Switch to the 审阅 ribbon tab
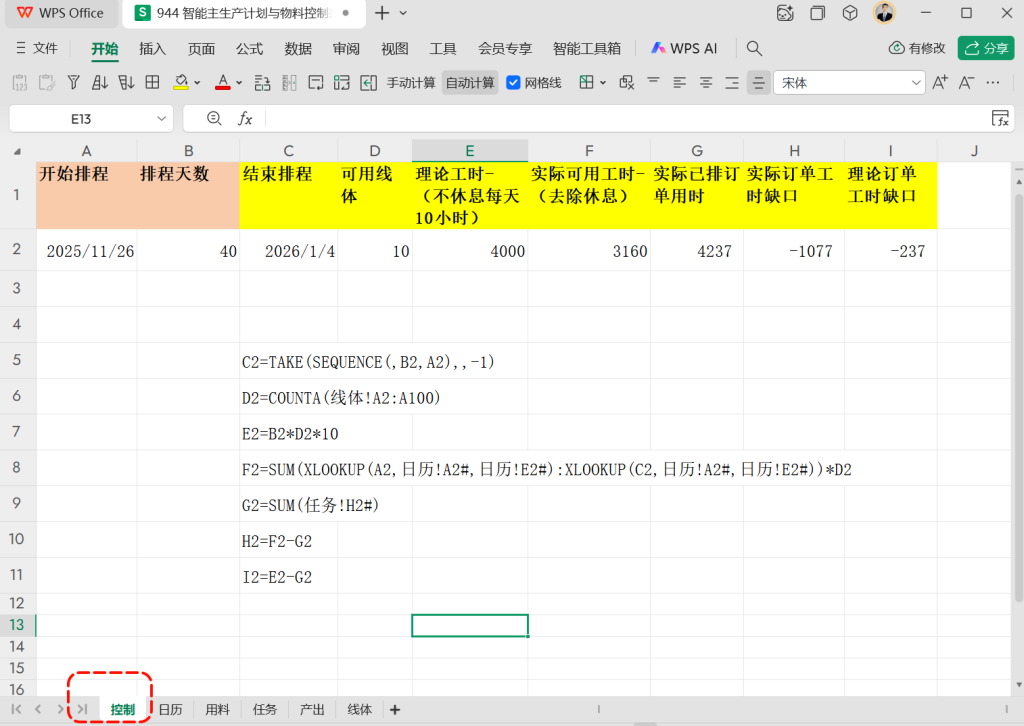The width and height of the screenshot is (1024, 726). pos(346,48)
